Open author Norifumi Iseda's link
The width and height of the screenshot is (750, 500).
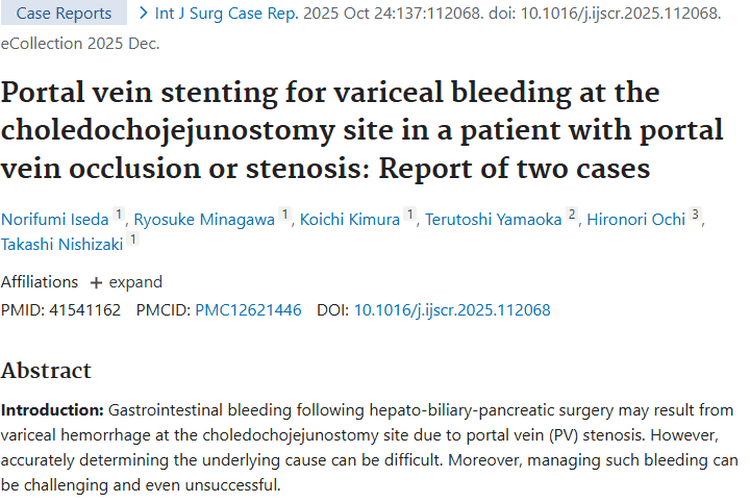tap(54, 219)
